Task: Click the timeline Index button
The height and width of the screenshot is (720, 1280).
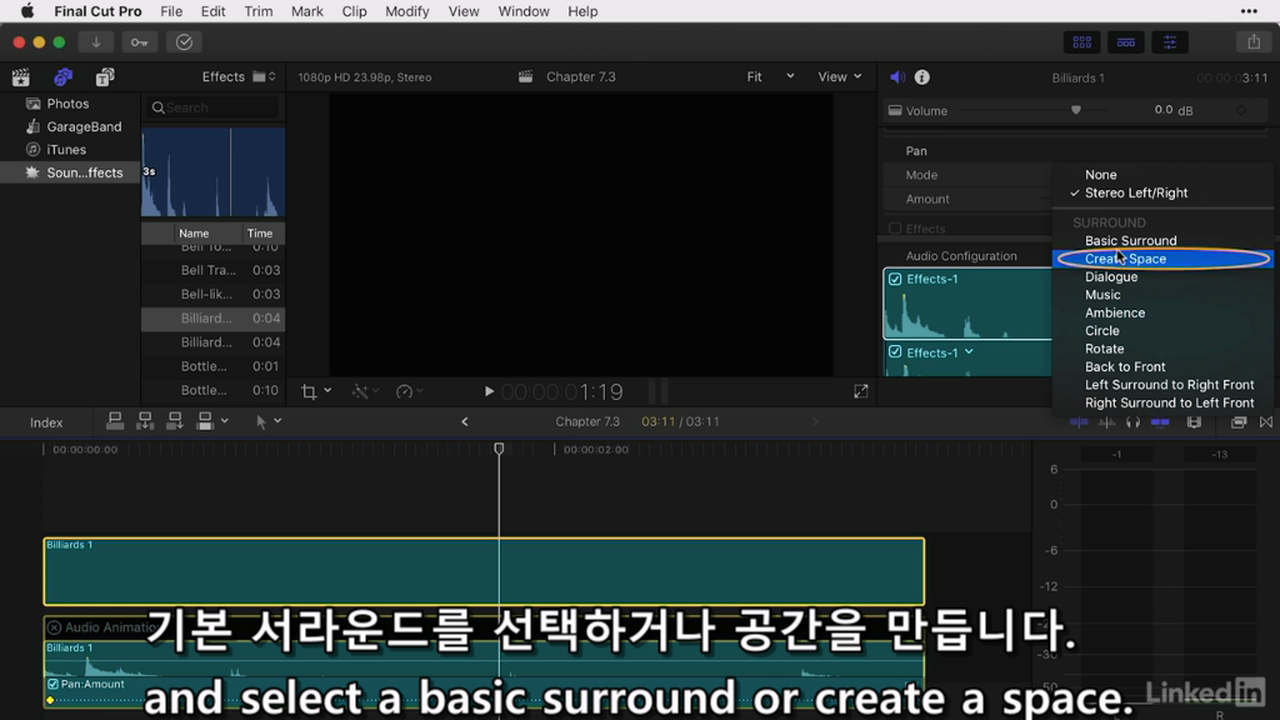Action: point(46,422)
